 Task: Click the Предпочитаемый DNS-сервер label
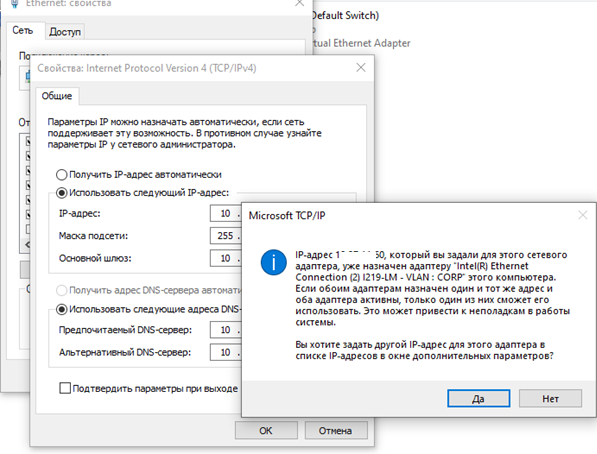point(125,330)
